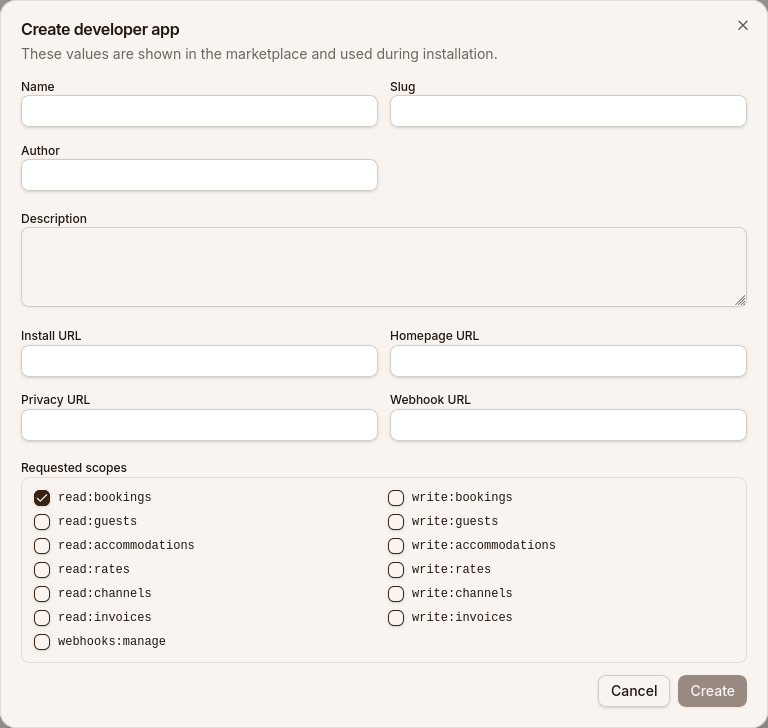
Task: Toggle the webhooks:manage scope
Action: tap(42, 642)
